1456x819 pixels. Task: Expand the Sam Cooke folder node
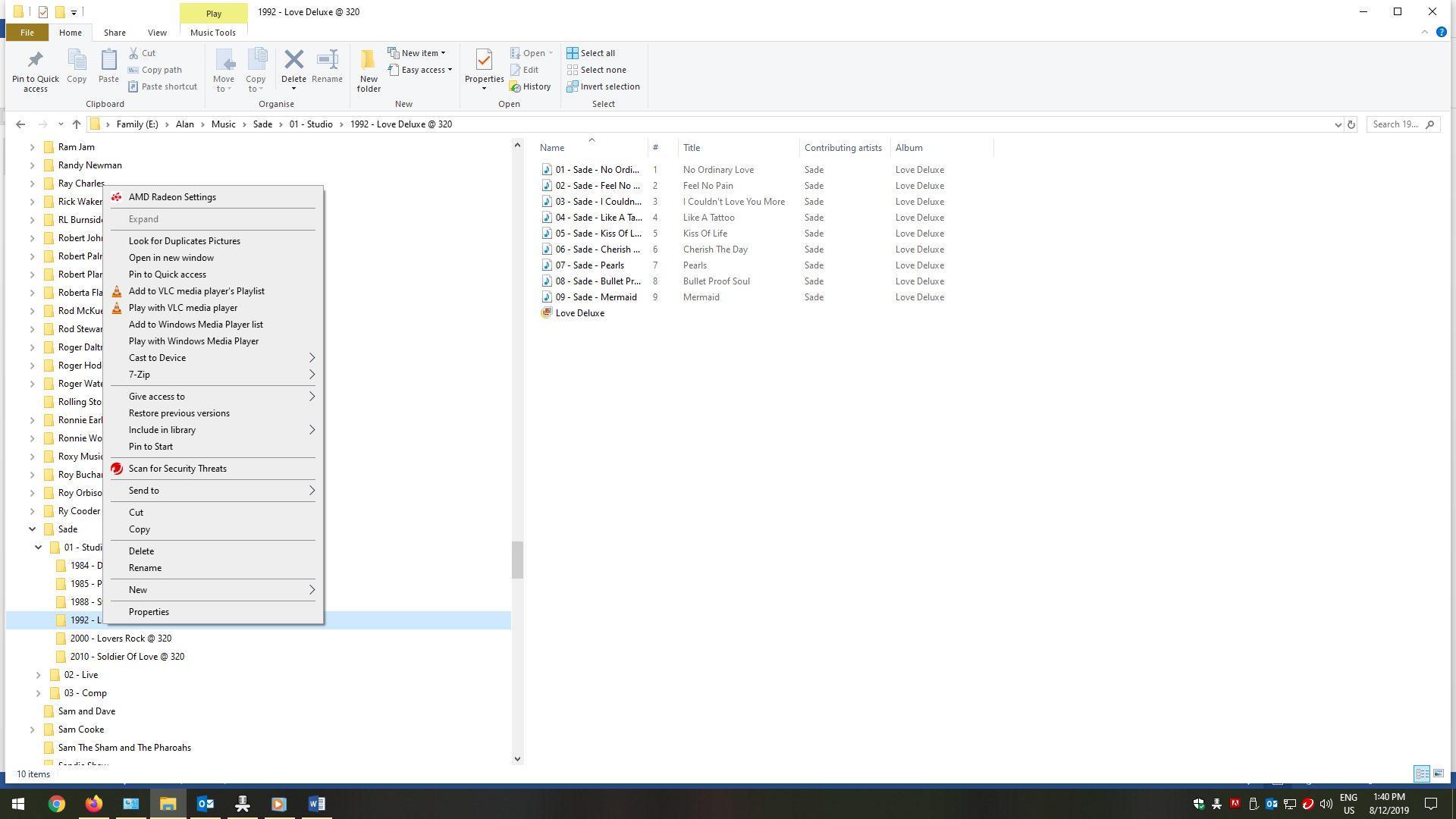tap(32, 730)
